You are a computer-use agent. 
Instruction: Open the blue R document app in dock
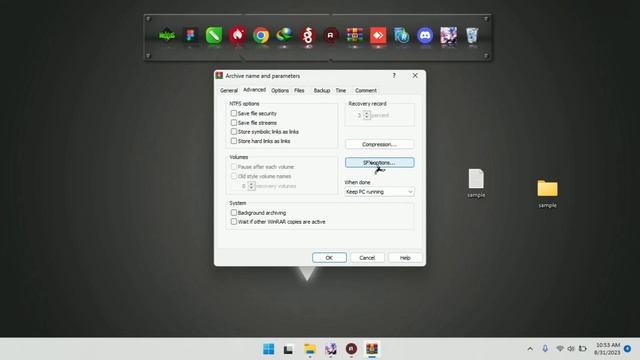coord(402,36)
